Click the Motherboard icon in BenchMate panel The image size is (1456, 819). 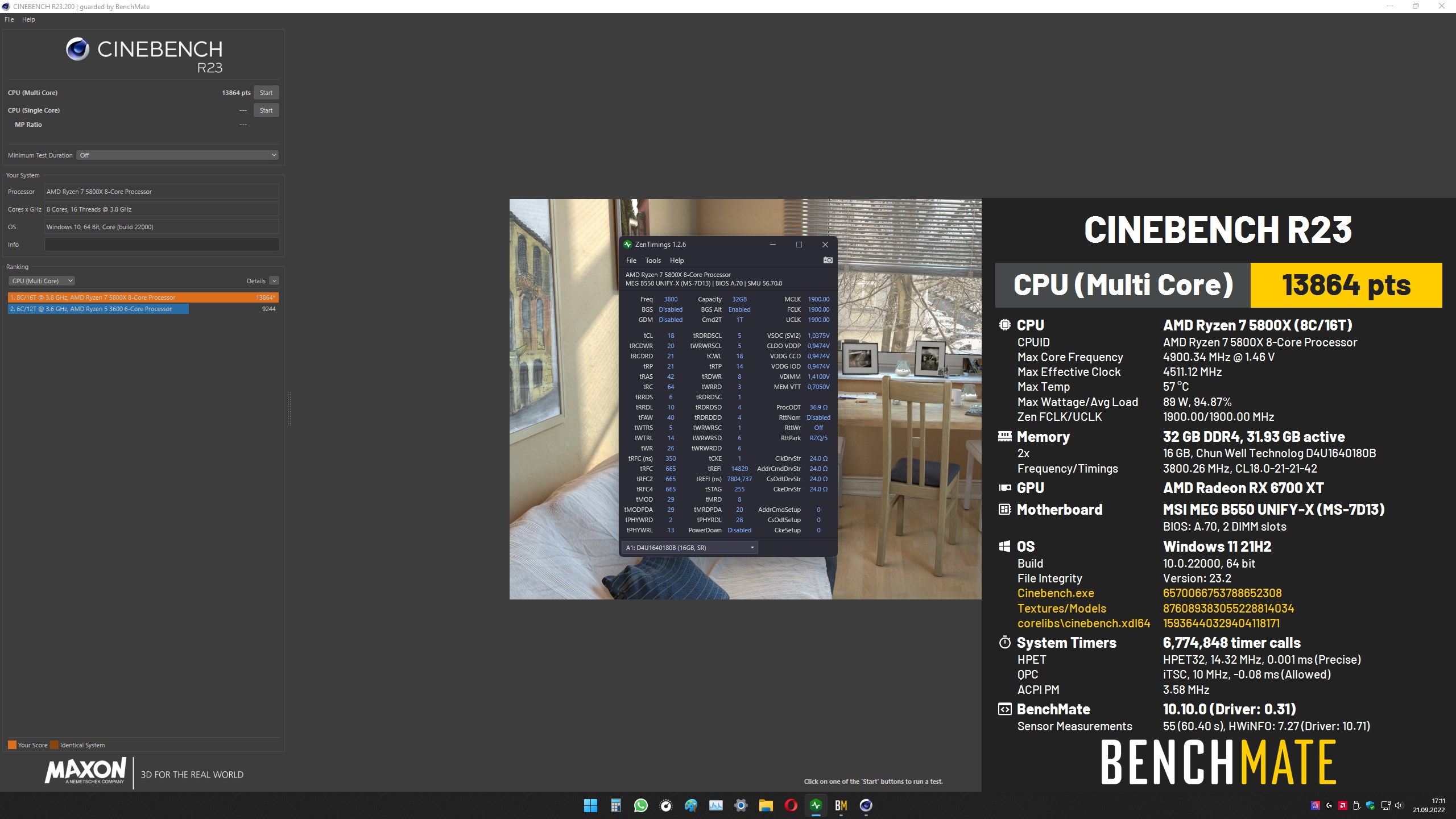click(x=1004, y=509)
